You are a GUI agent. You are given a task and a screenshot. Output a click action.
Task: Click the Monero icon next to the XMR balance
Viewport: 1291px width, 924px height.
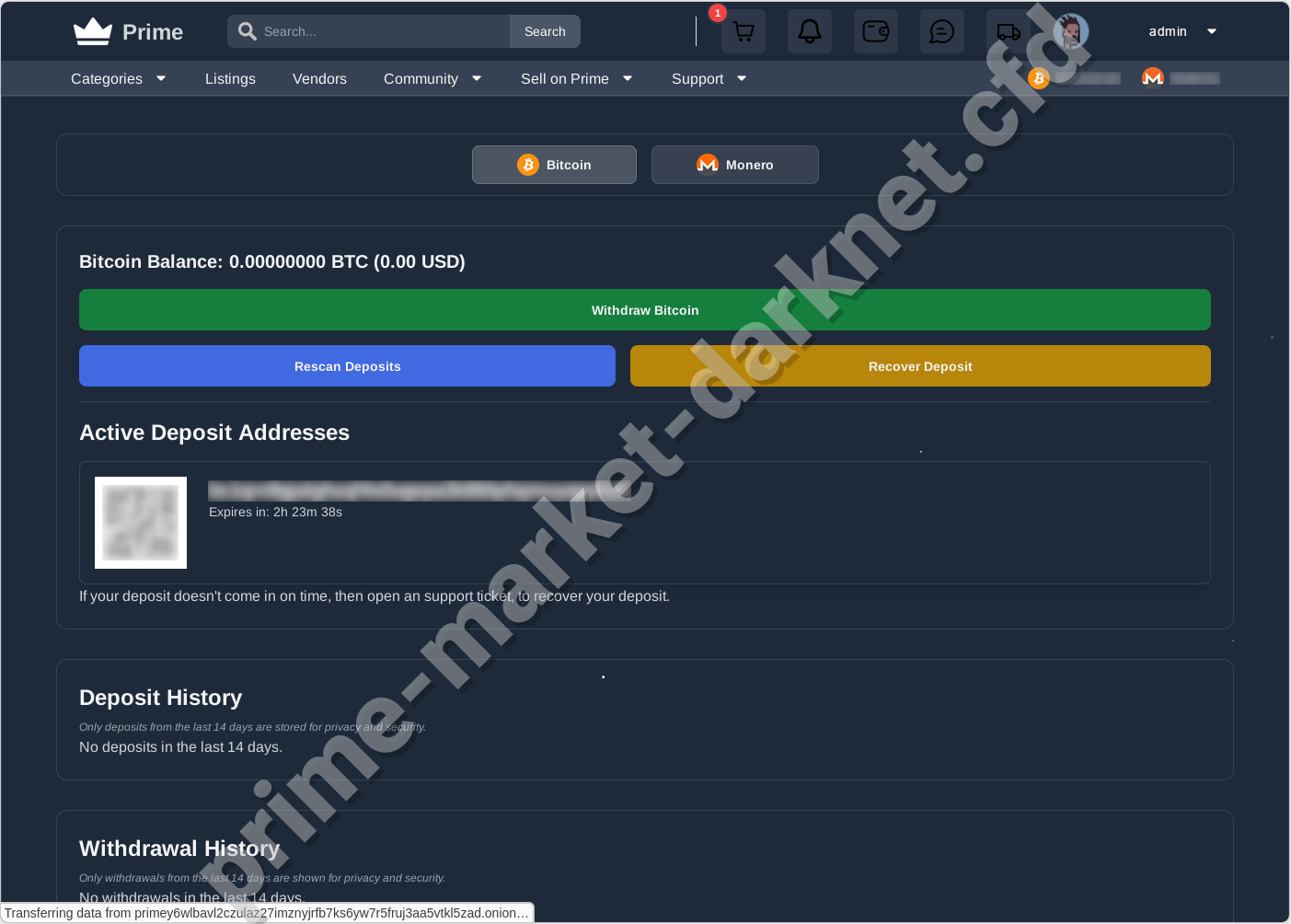coord(1153,77)
